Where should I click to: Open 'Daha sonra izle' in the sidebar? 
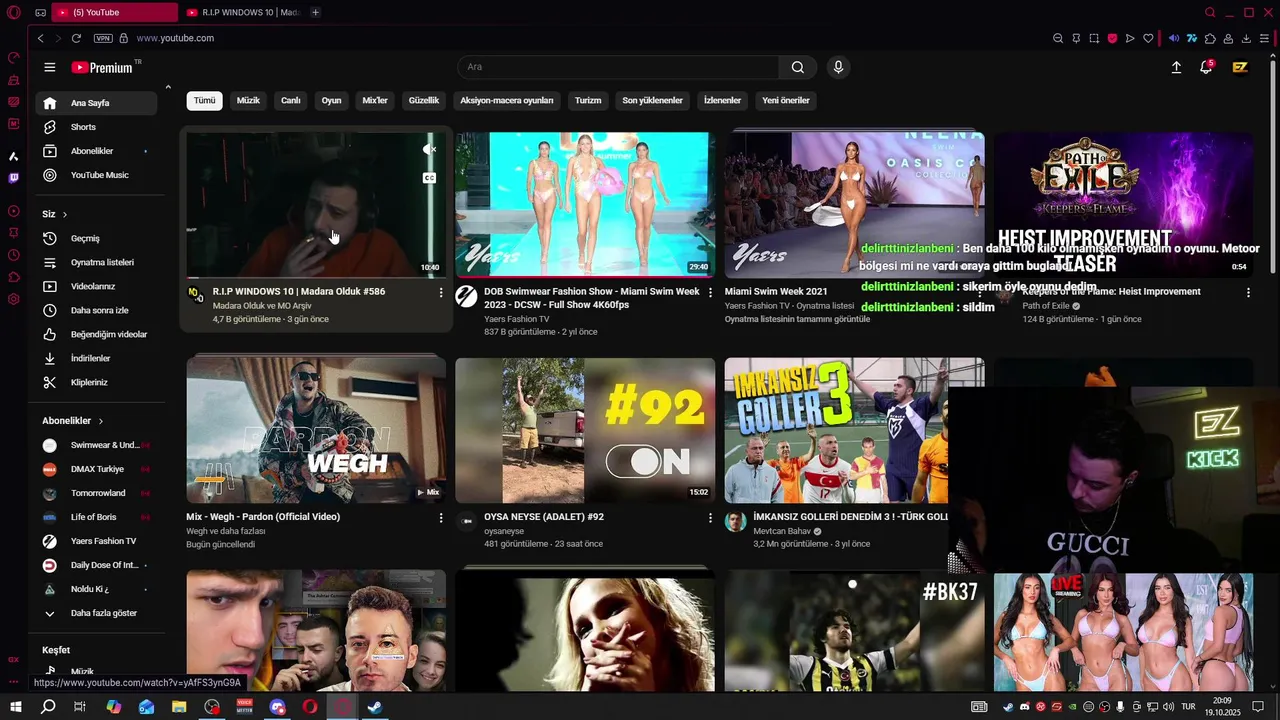[96, 310]
